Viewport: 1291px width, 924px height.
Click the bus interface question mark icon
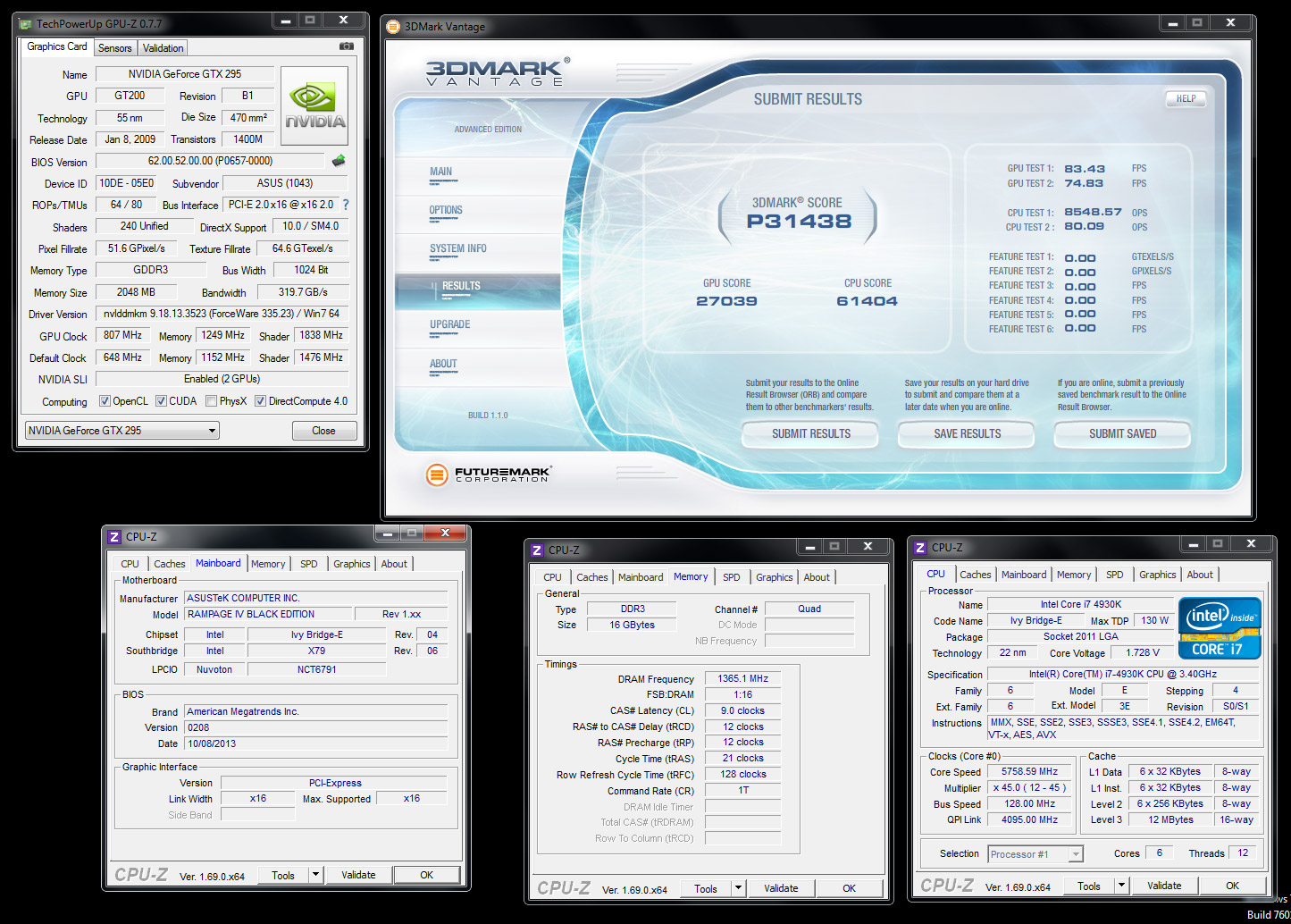pyautogui.click(x=346, y=205)
